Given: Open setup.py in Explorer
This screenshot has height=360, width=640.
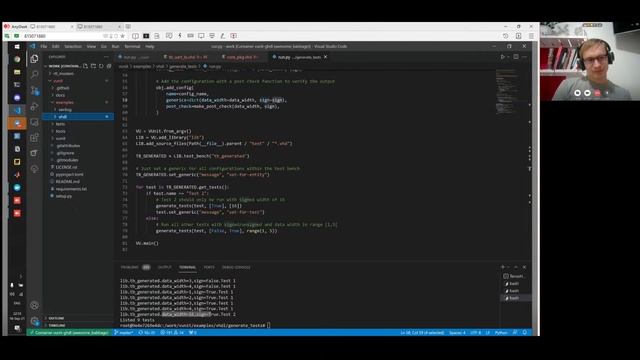Looking at the screenshot, I should point(64,196).
